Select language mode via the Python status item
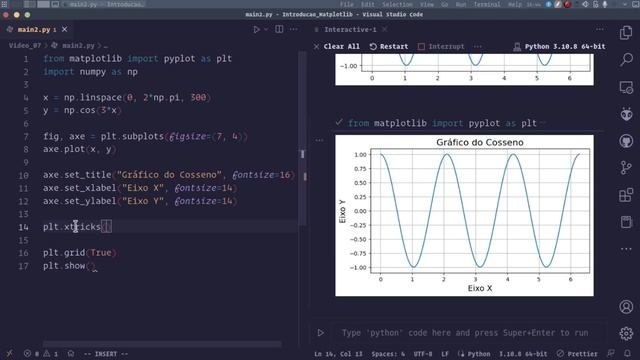 tap(478, 354)
